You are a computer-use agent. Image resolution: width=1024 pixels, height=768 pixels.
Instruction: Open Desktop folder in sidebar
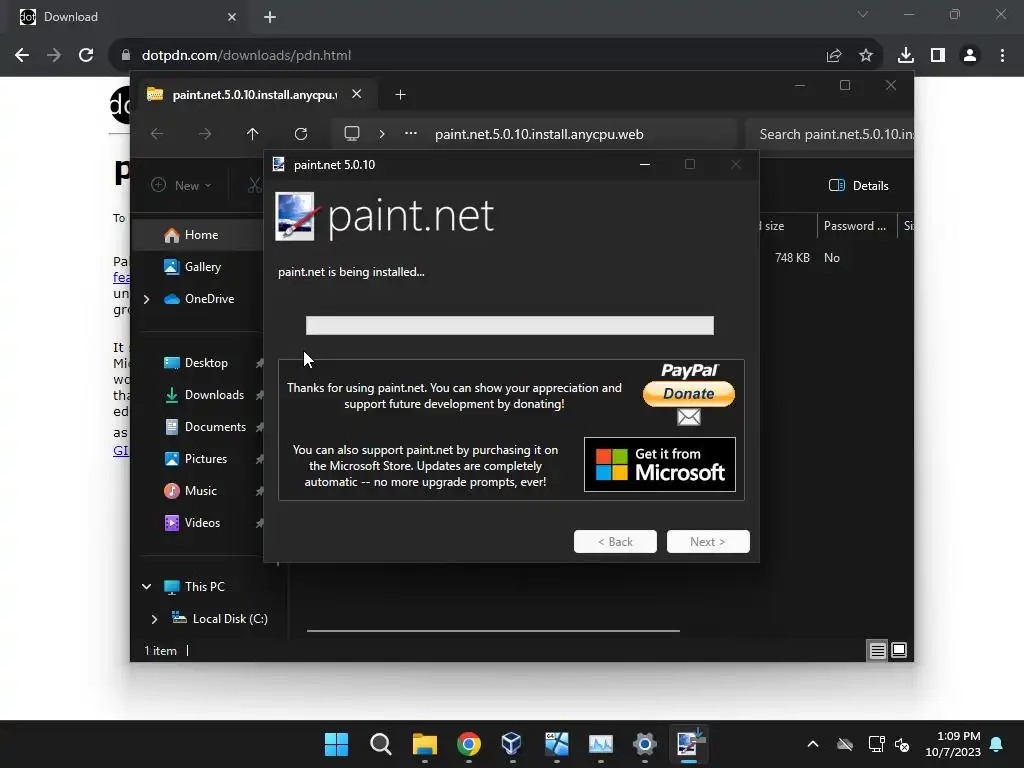[199, 362]
